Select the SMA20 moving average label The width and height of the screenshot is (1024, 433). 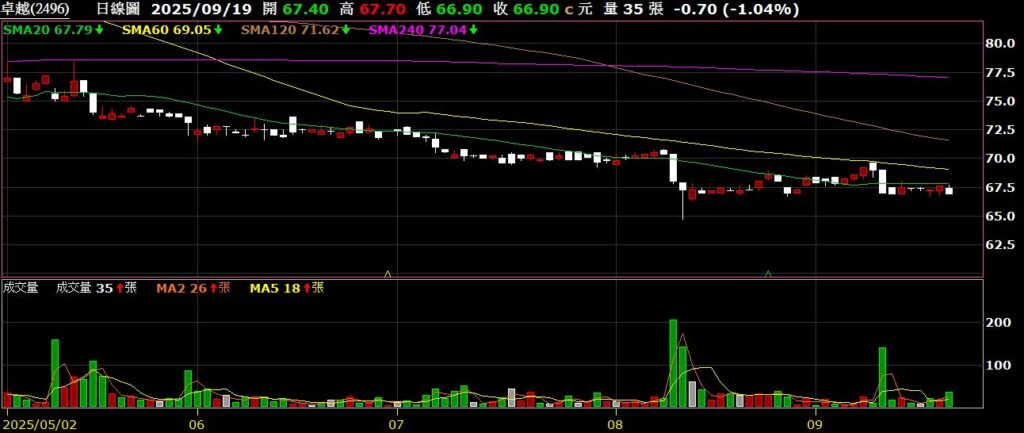42,31
